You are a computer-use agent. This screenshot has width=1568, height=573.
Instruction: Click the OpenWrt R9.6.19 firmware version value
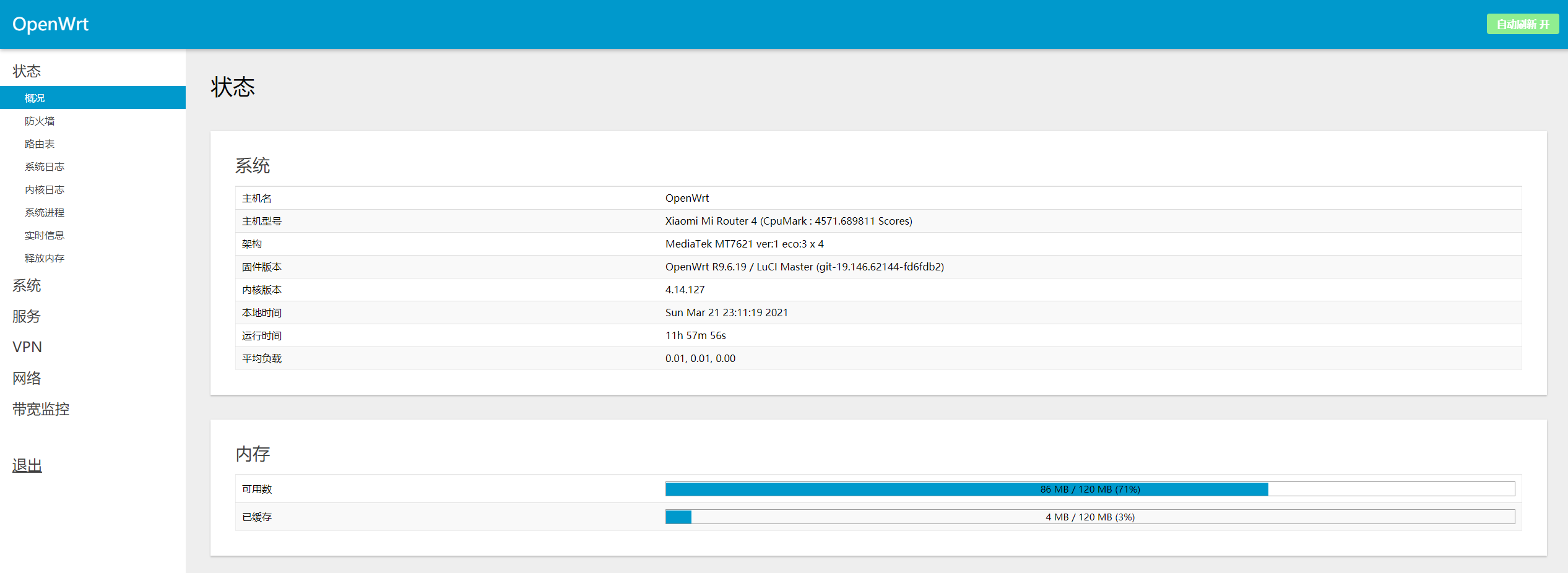(x=805, y=267)
